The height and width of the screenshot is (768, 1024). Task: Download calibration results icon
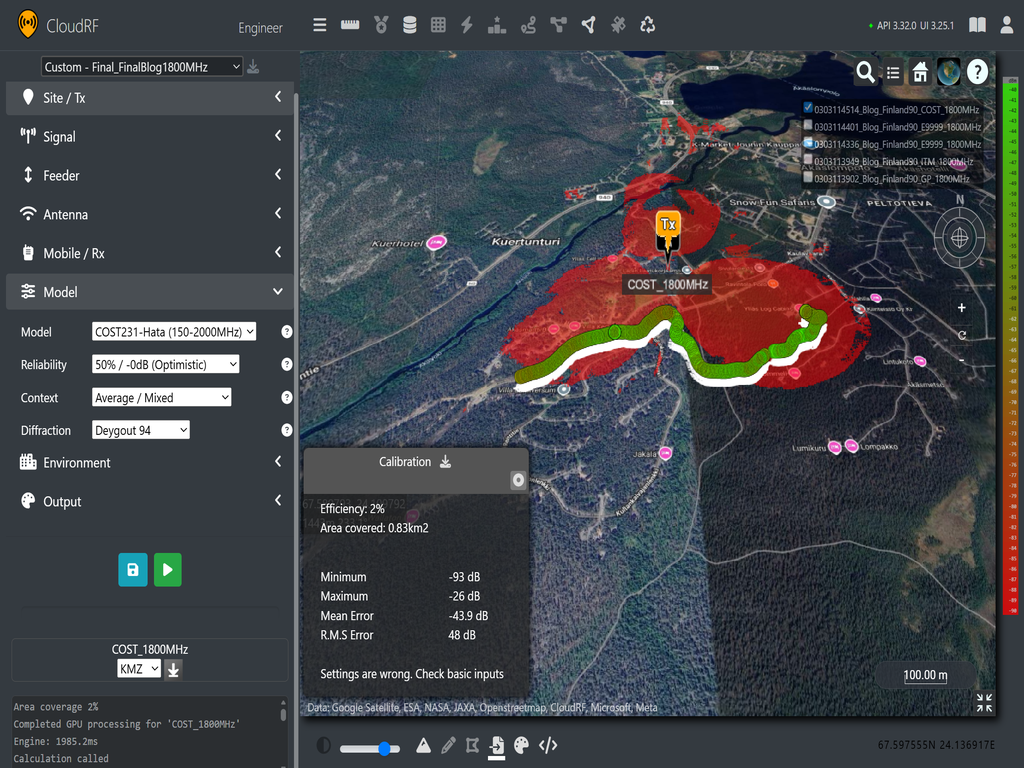(x=446, y=462)
